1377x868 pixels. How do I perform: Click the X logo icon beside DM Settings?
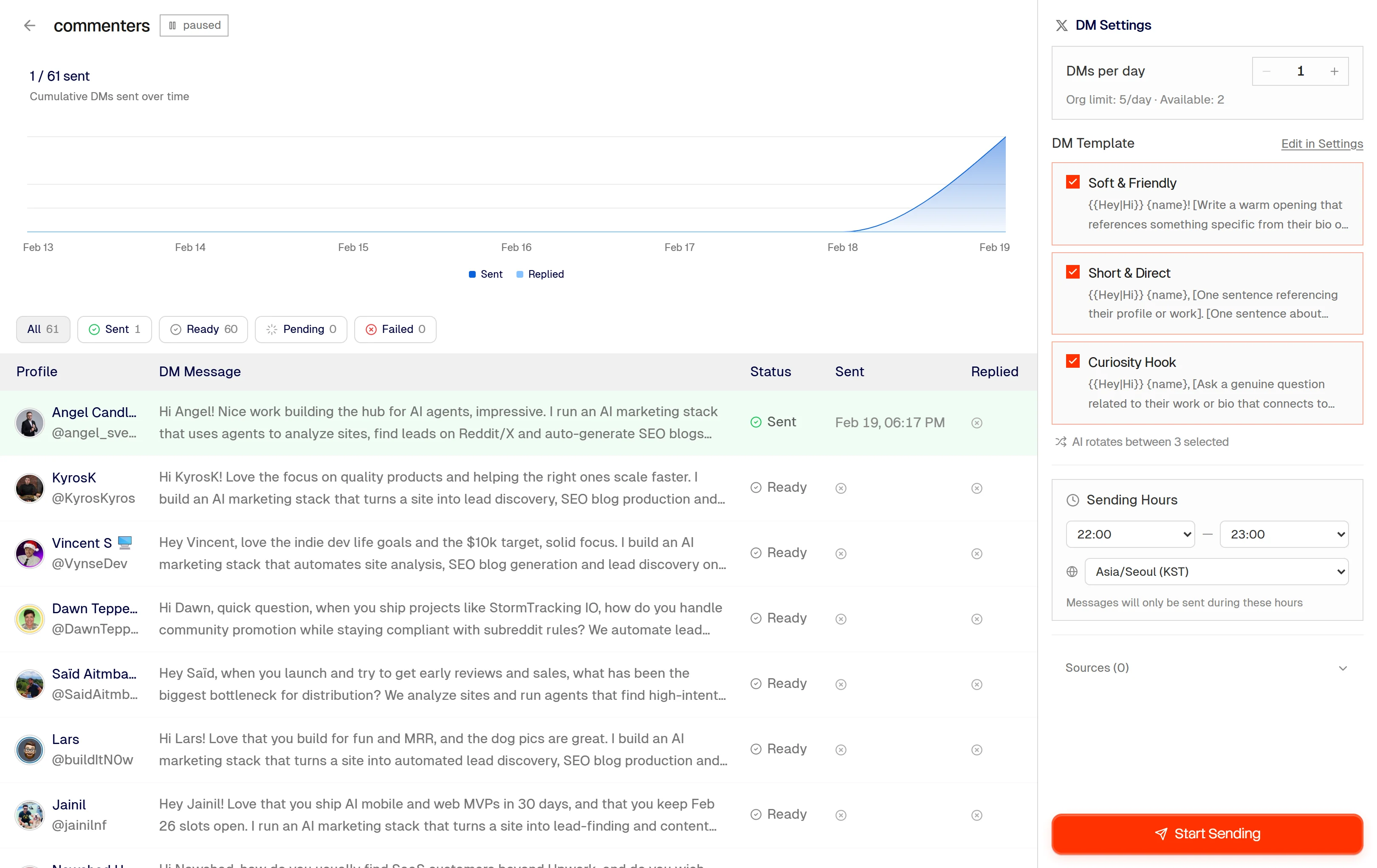pyautogui.click(x=1061, y=25)
